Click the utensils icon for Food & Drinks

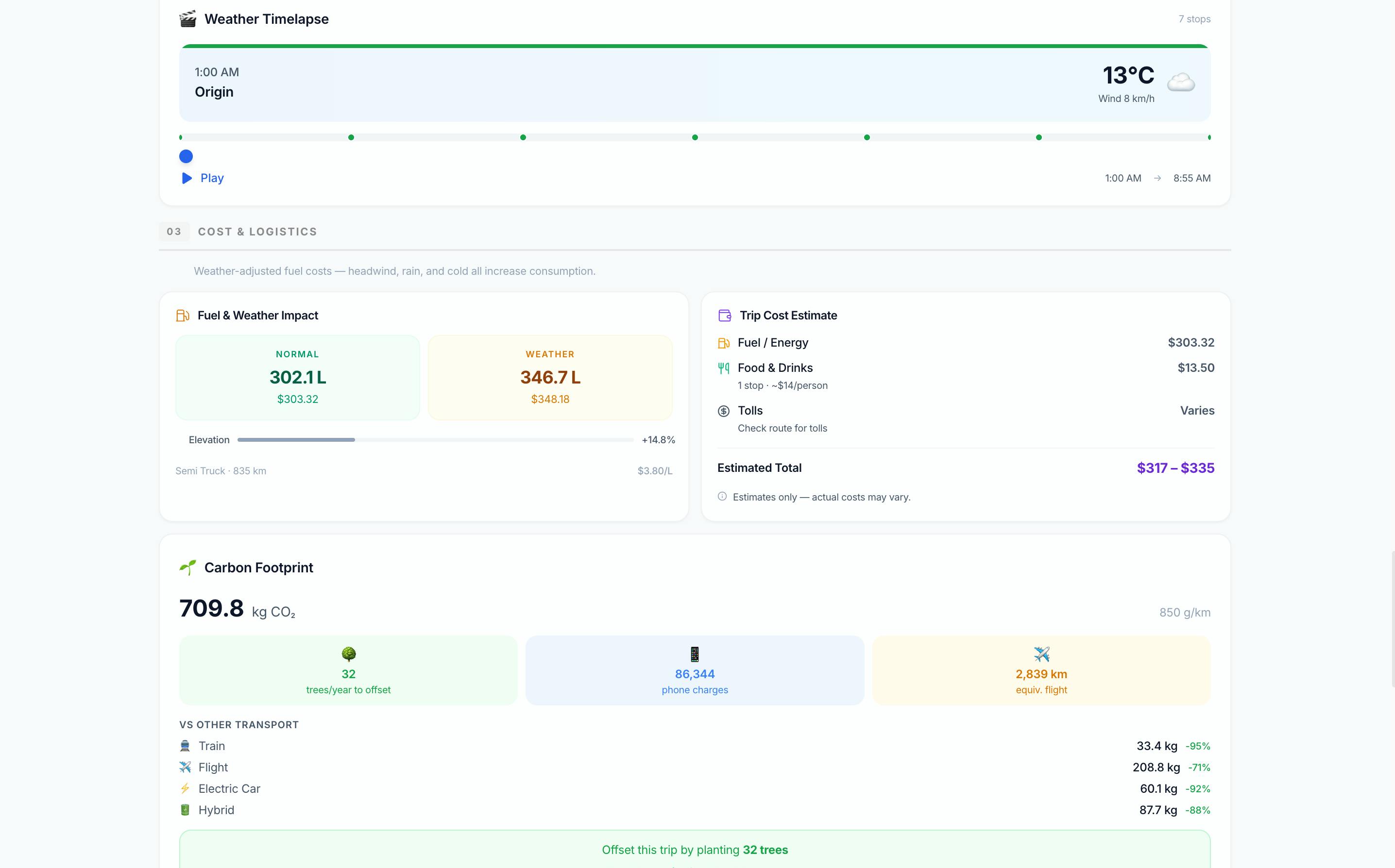pos(724,368)
